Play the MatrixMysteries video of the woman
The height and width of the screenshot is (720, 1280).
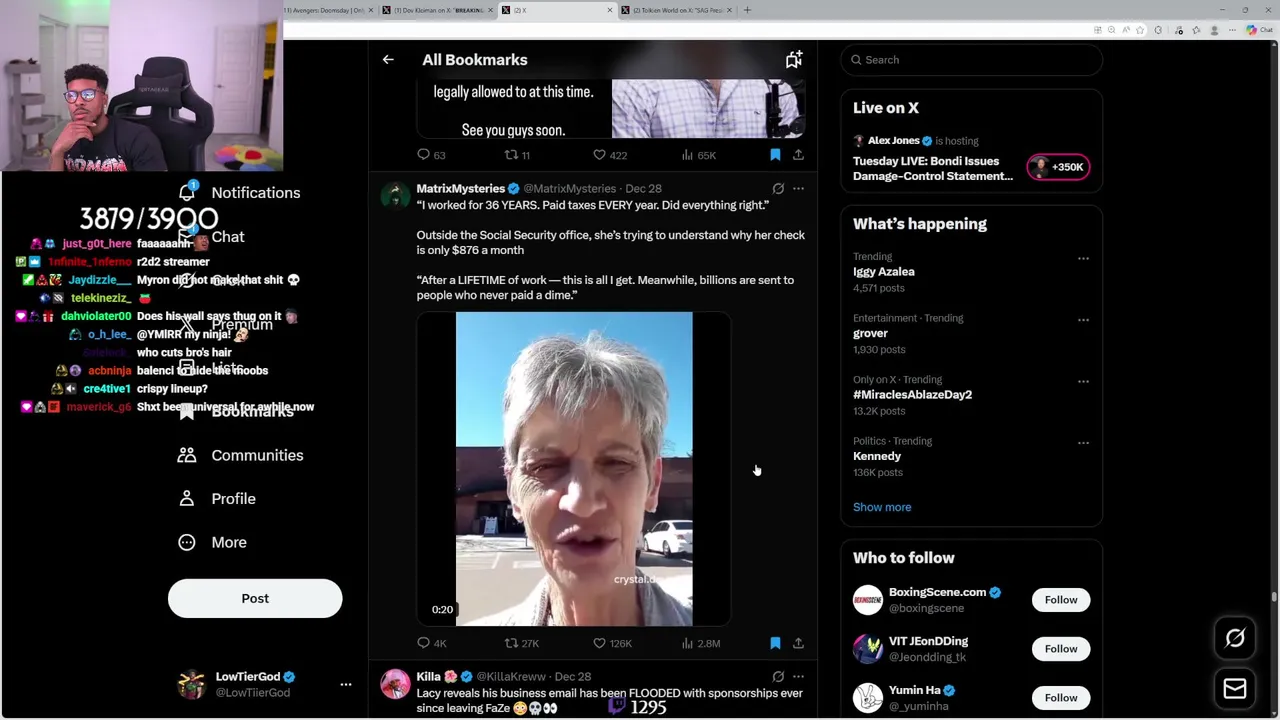[574, 469]
